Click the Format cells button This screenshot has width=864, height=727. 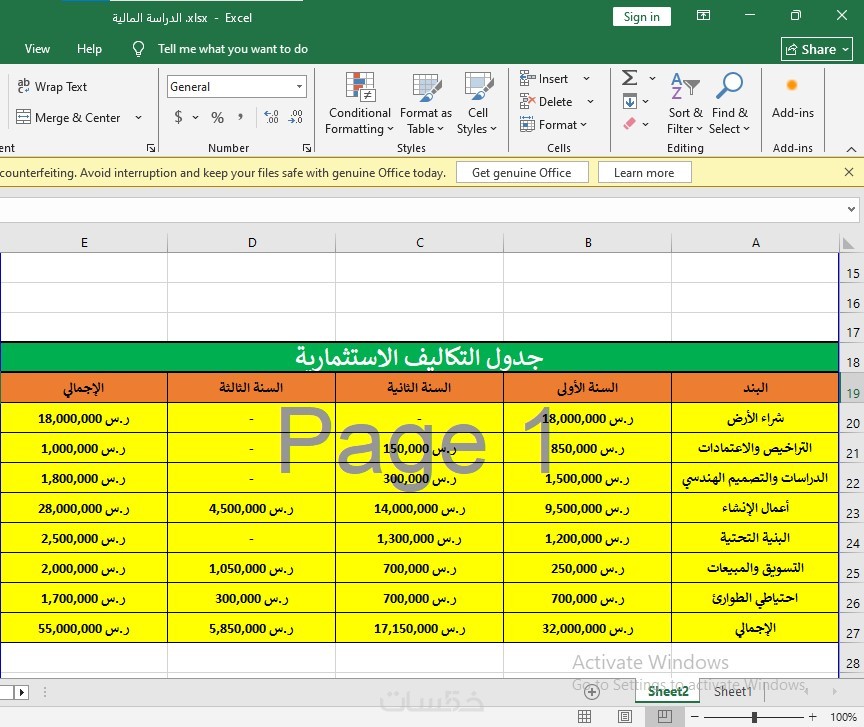[553, 125]
